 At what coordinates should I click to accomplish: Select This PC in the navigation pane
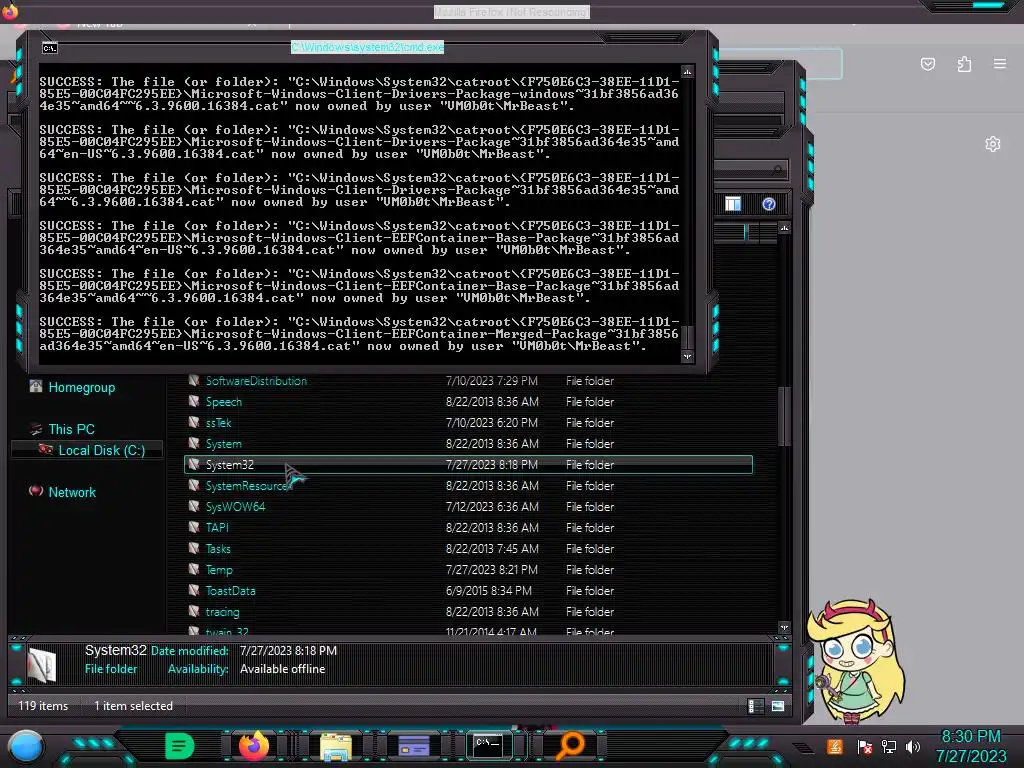pyautogui.click(x=71, y=429)
